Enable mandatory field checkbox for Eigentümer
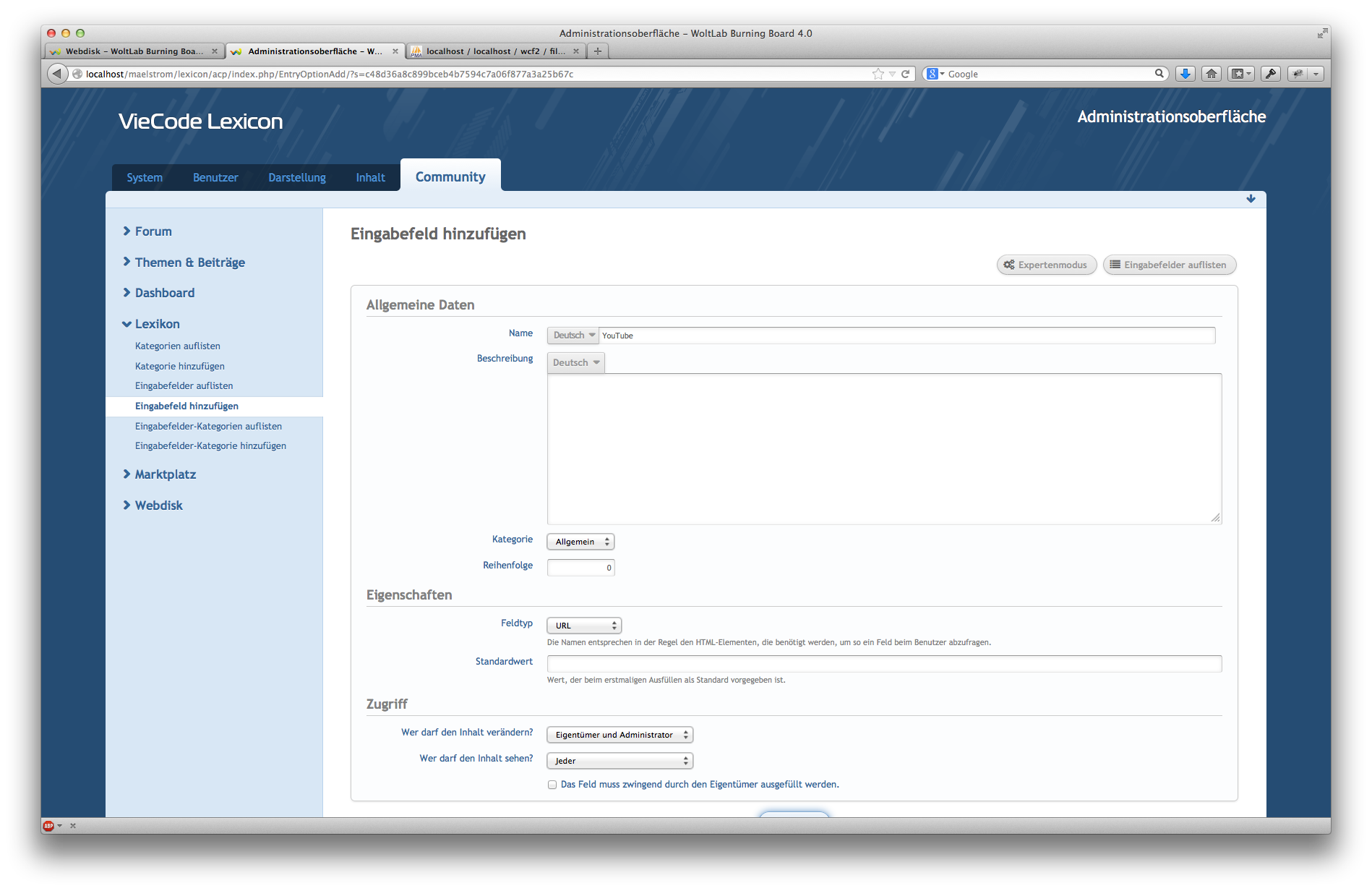 point(552,785)
